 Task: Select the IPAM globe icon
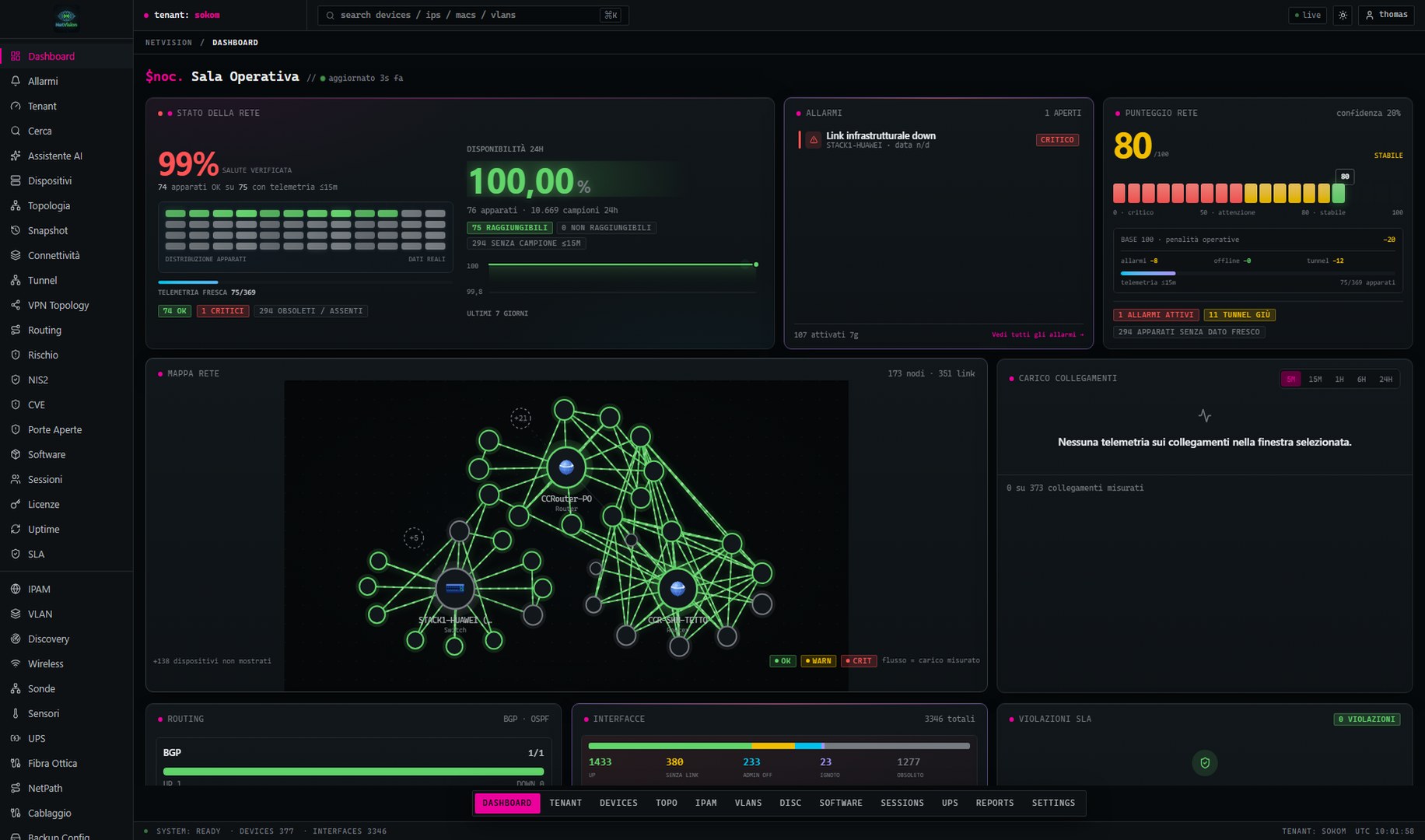click(16, 589)
